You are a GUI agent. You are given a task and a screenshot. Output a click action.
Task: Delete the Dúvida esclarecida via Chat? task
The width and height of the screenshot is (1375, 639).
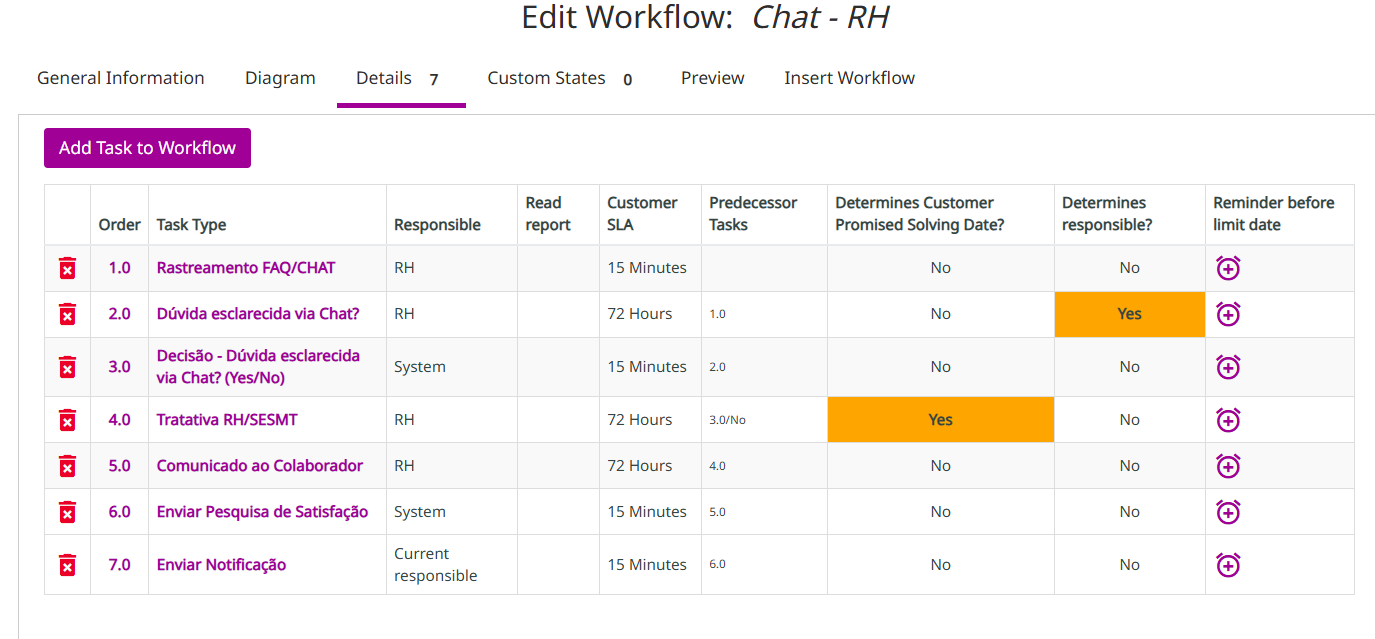coord(67,314)
